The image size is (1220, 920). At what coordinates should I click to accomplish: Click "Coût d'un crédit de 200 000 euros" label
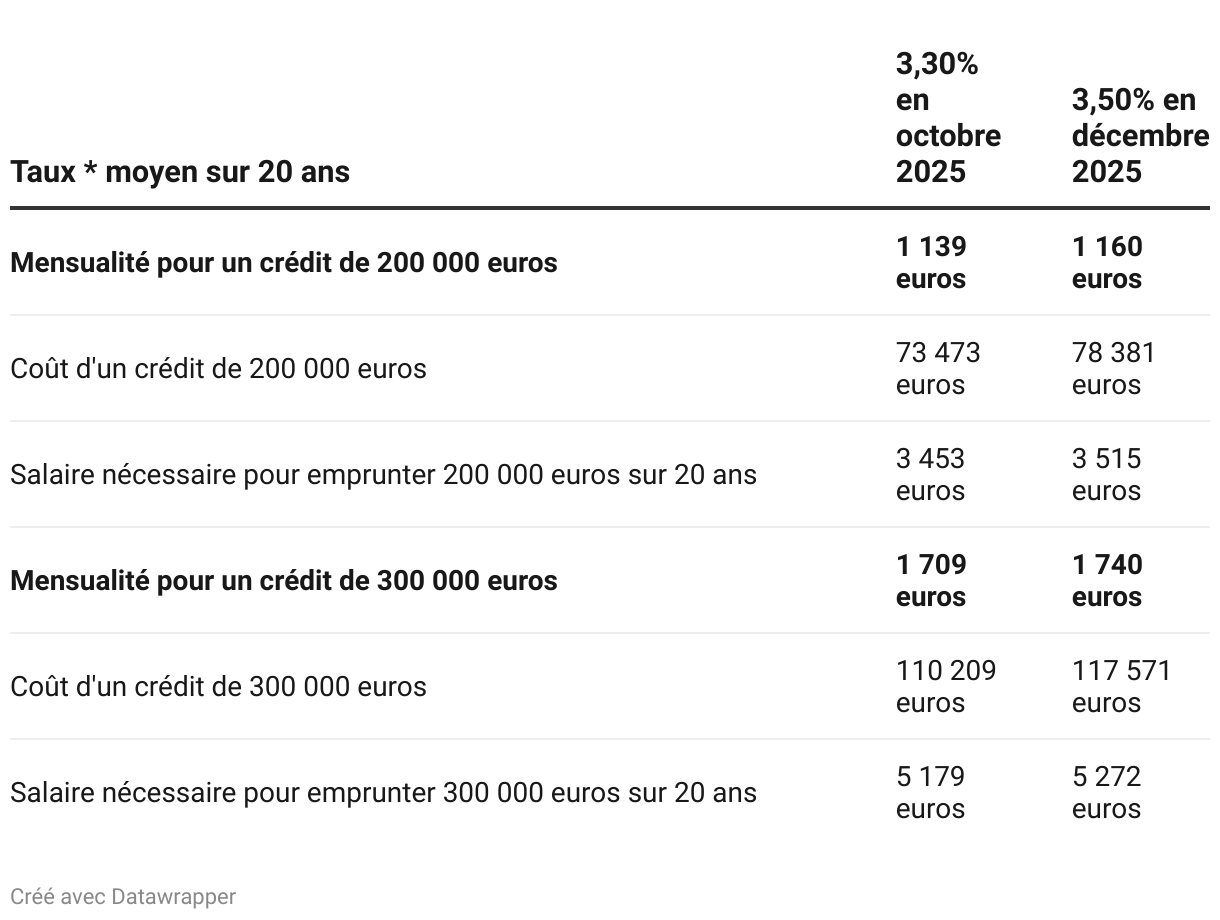coord(218,369)
